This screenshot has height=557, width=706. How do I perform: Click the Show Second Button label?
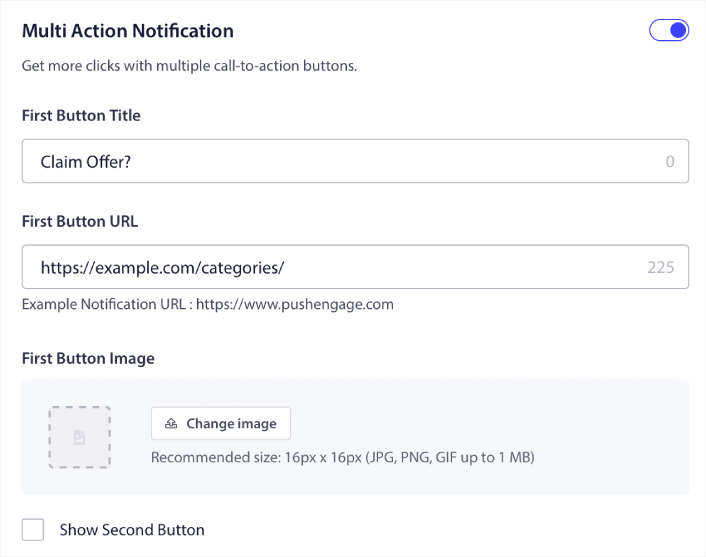[132, 530]
